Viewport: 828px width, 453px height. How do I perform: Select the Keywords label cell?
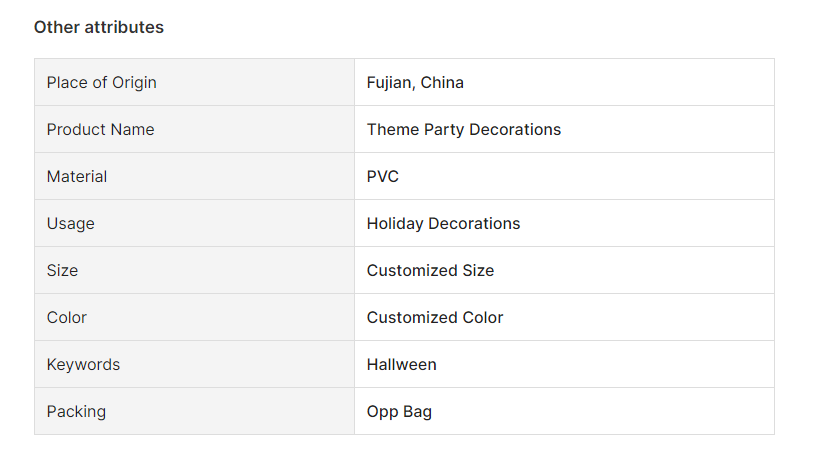coord(194,364)
